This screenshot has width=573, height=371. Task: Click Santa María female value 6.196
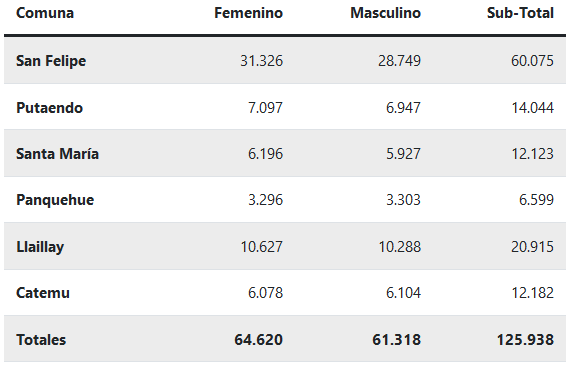tap(266, 154)
